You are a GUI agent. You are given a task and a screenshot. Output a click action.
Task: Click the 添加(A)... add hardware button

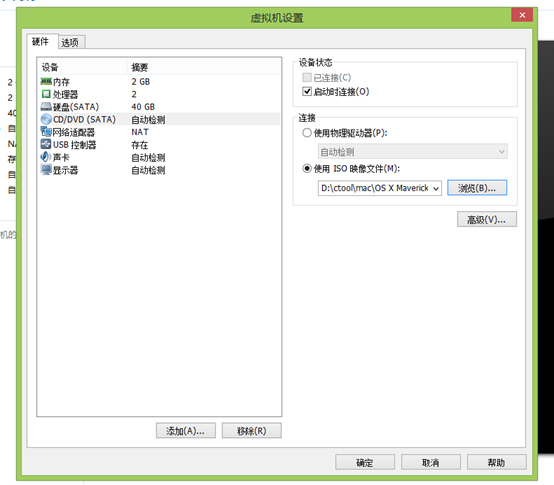(x=185, y=431)
